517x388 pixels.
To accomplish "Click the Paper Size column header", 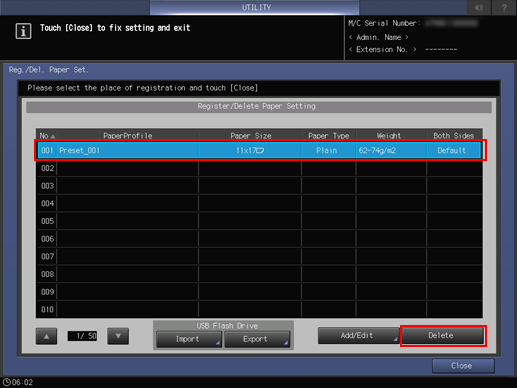I will (x=250, y=136).
